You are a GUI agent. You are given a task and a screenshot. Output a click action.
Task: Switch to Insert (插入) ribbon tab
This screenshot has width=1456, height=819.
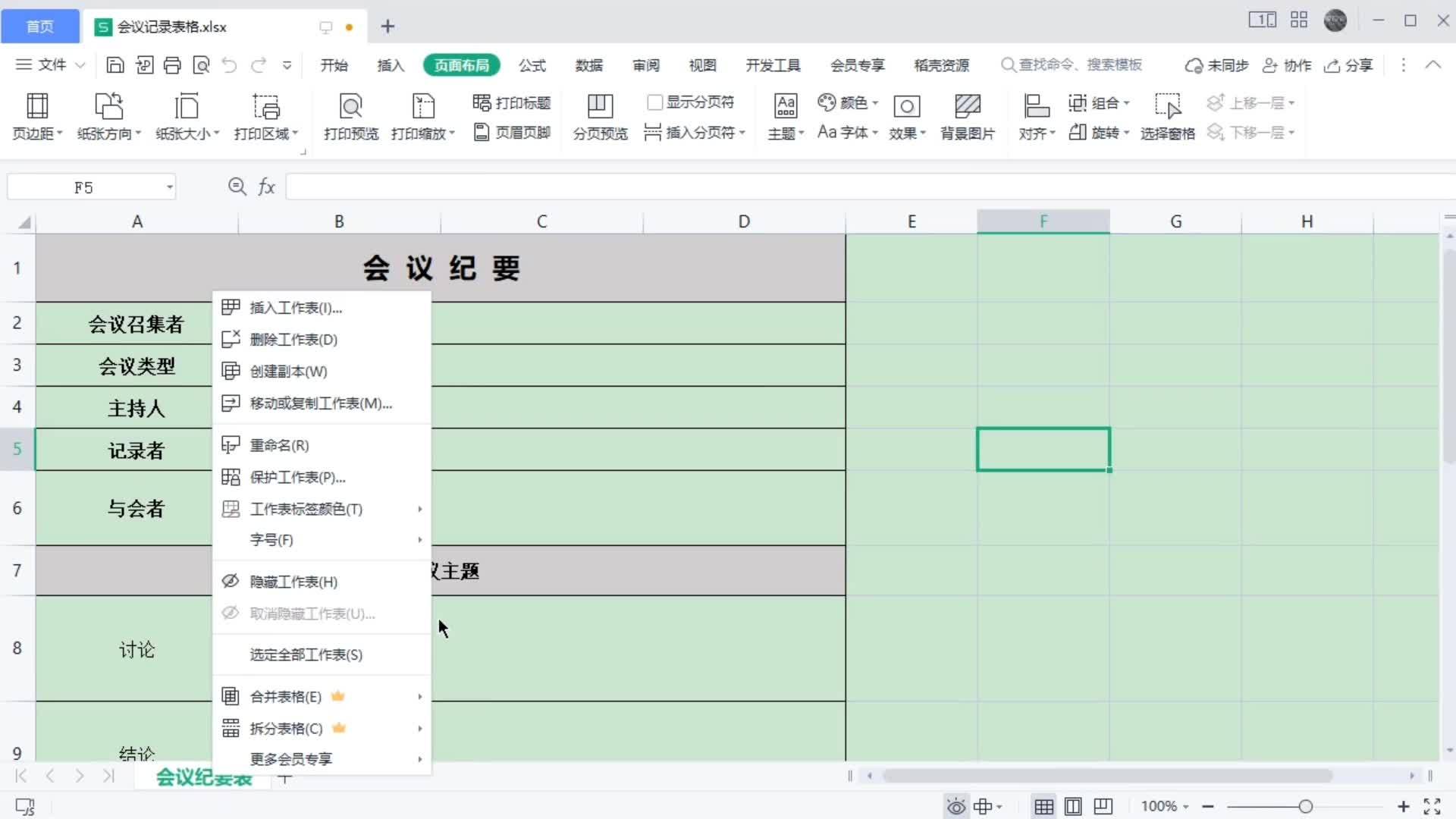(x=391, y=65)
